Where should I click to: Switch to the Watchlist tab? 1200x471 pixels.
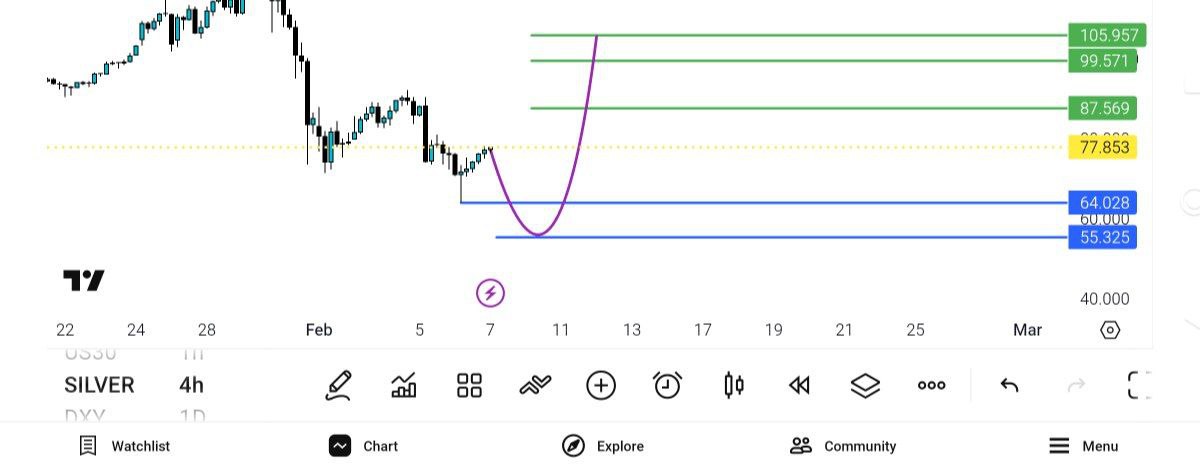point(124,446)
